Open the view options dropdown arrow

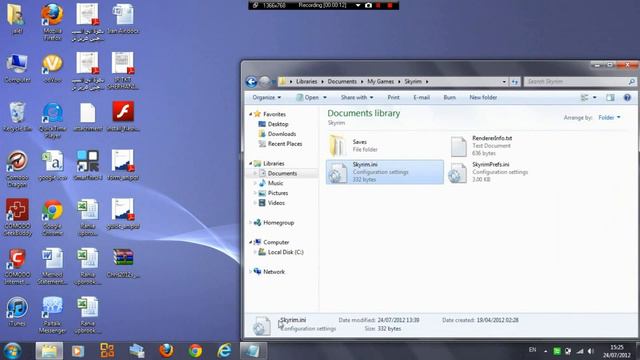[595, 98]
